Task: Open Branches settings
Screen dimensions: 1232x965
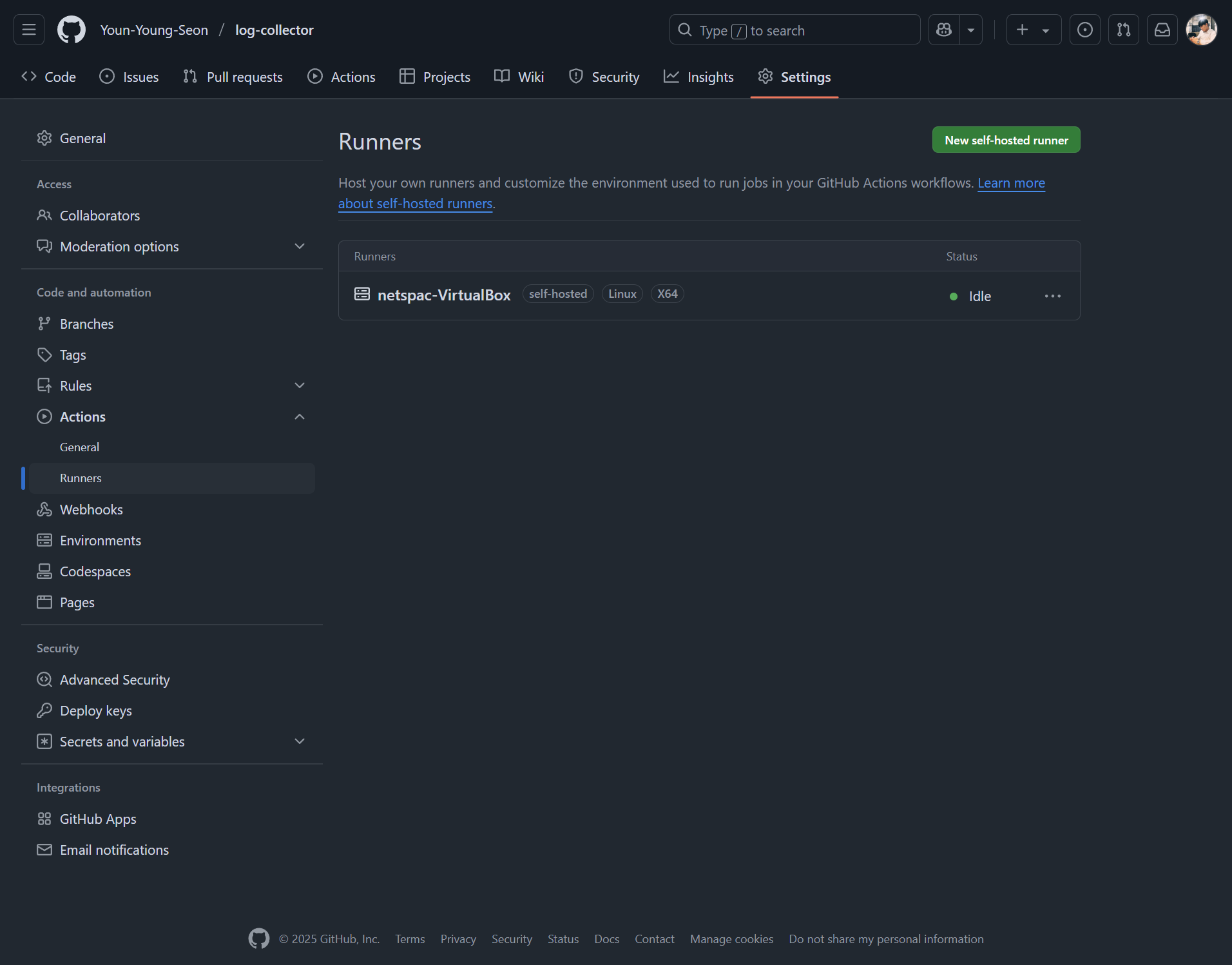Action: click(x=172, y=324)
